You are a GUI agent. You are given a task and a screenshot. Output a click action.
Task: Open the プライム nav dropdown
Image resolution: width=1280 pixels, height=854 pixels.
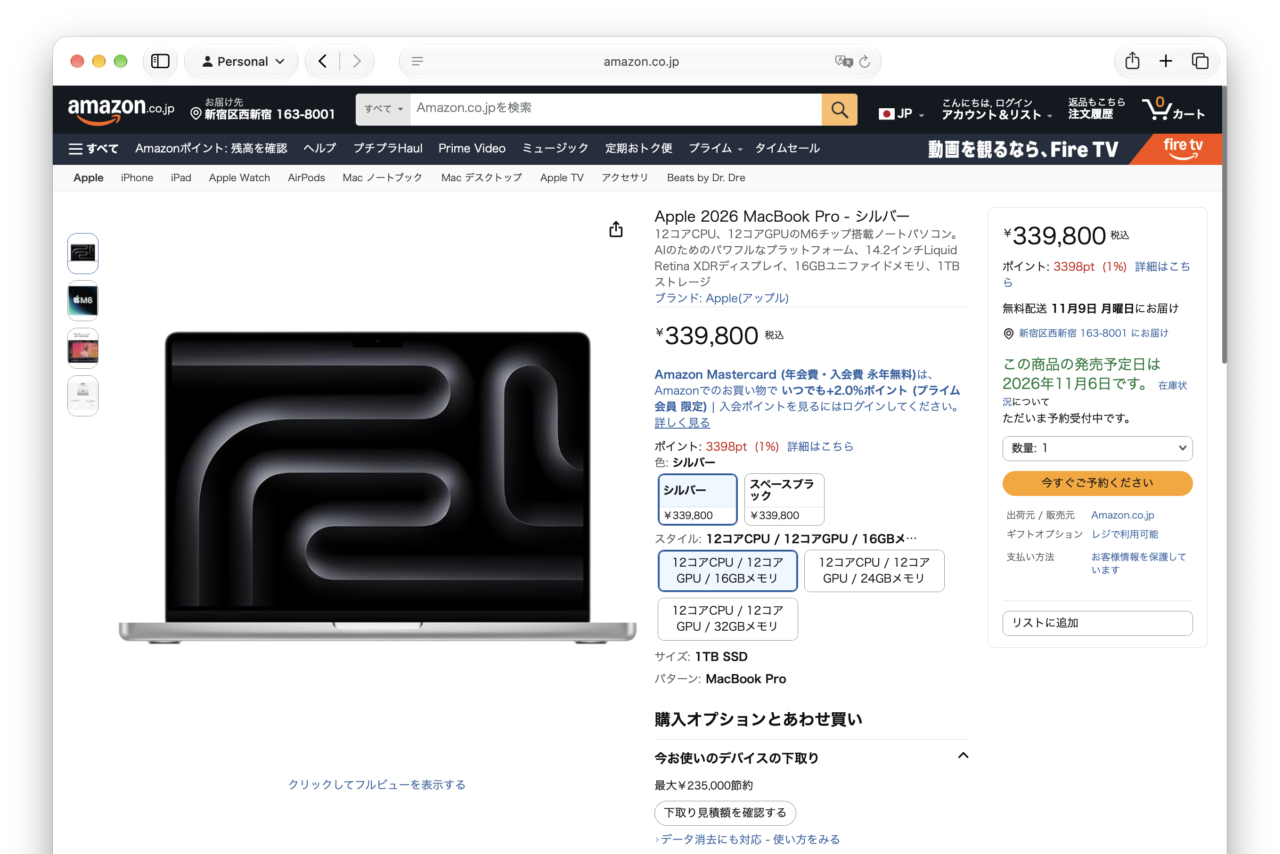point(715,148)
